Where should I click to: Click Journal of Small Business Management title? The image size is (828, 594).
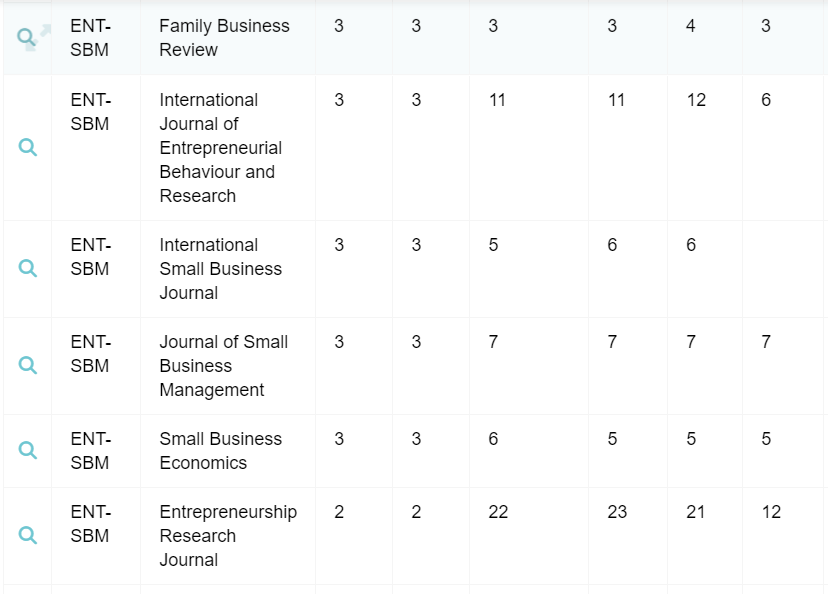click(x=223, y=366)
